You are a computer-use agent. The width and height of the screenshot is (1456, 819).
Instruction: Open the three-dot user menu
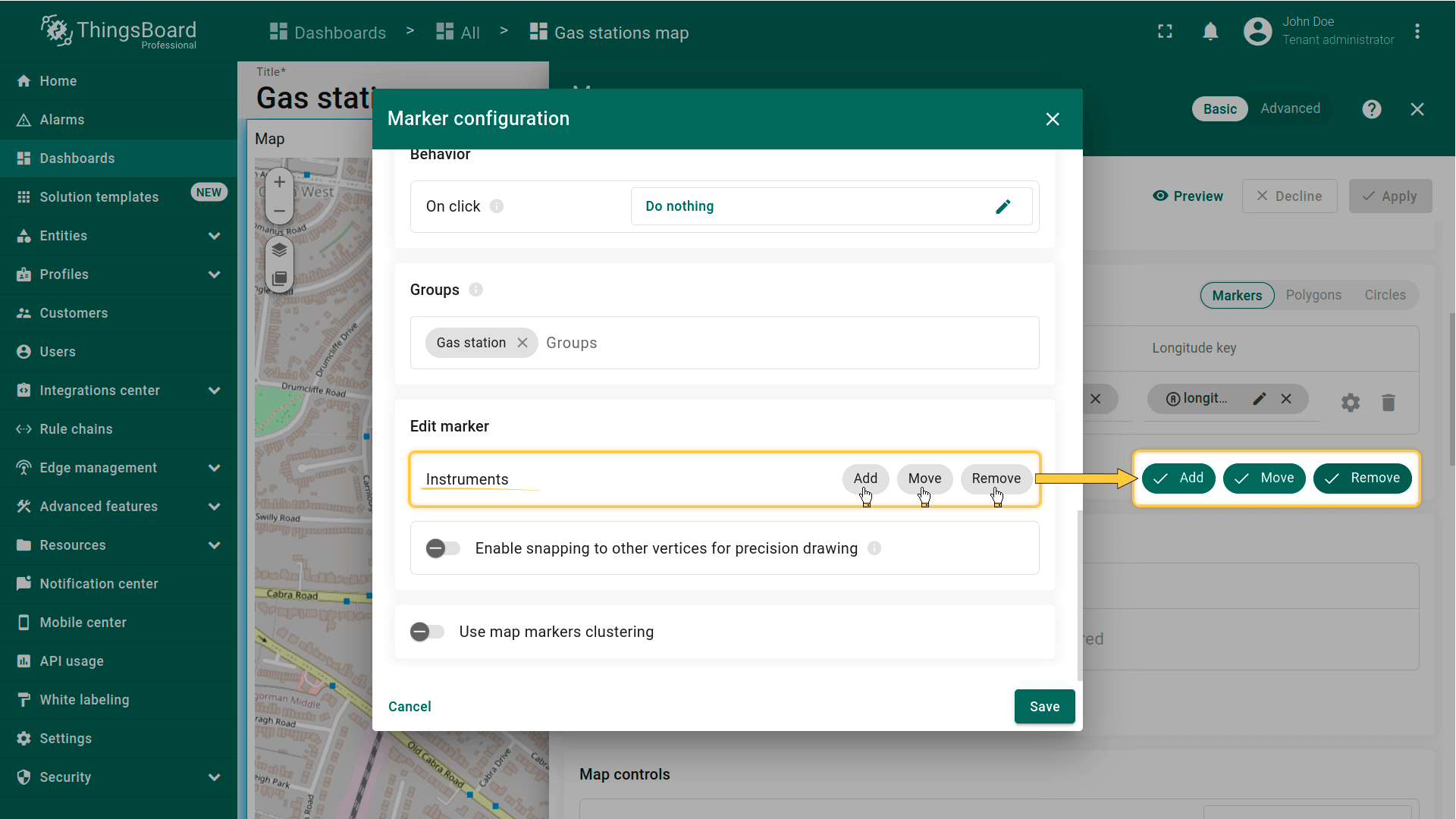[1417, 32]
